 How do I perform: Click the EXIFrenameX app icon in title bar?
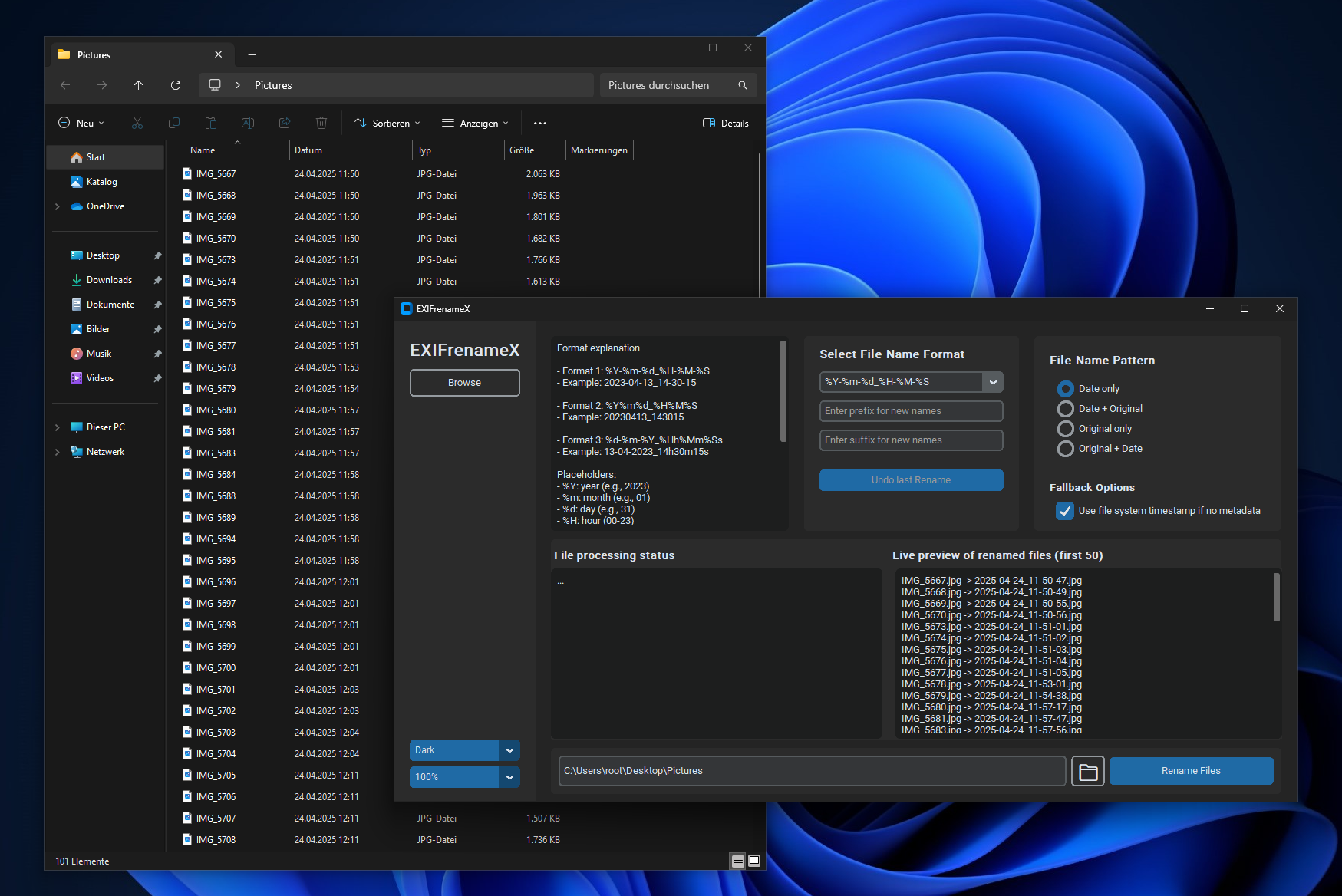pyautogui.click(x=407, y=308)
